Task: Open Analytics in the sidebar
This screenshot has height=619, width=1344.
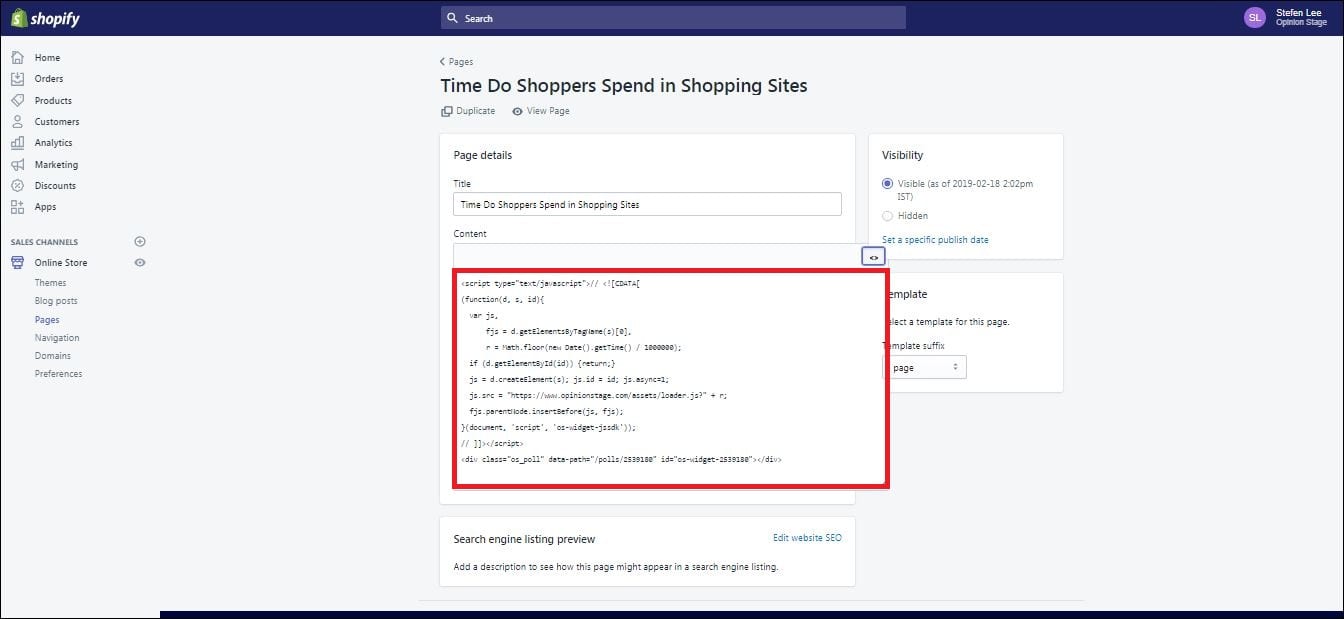Action: click(54, 143)
